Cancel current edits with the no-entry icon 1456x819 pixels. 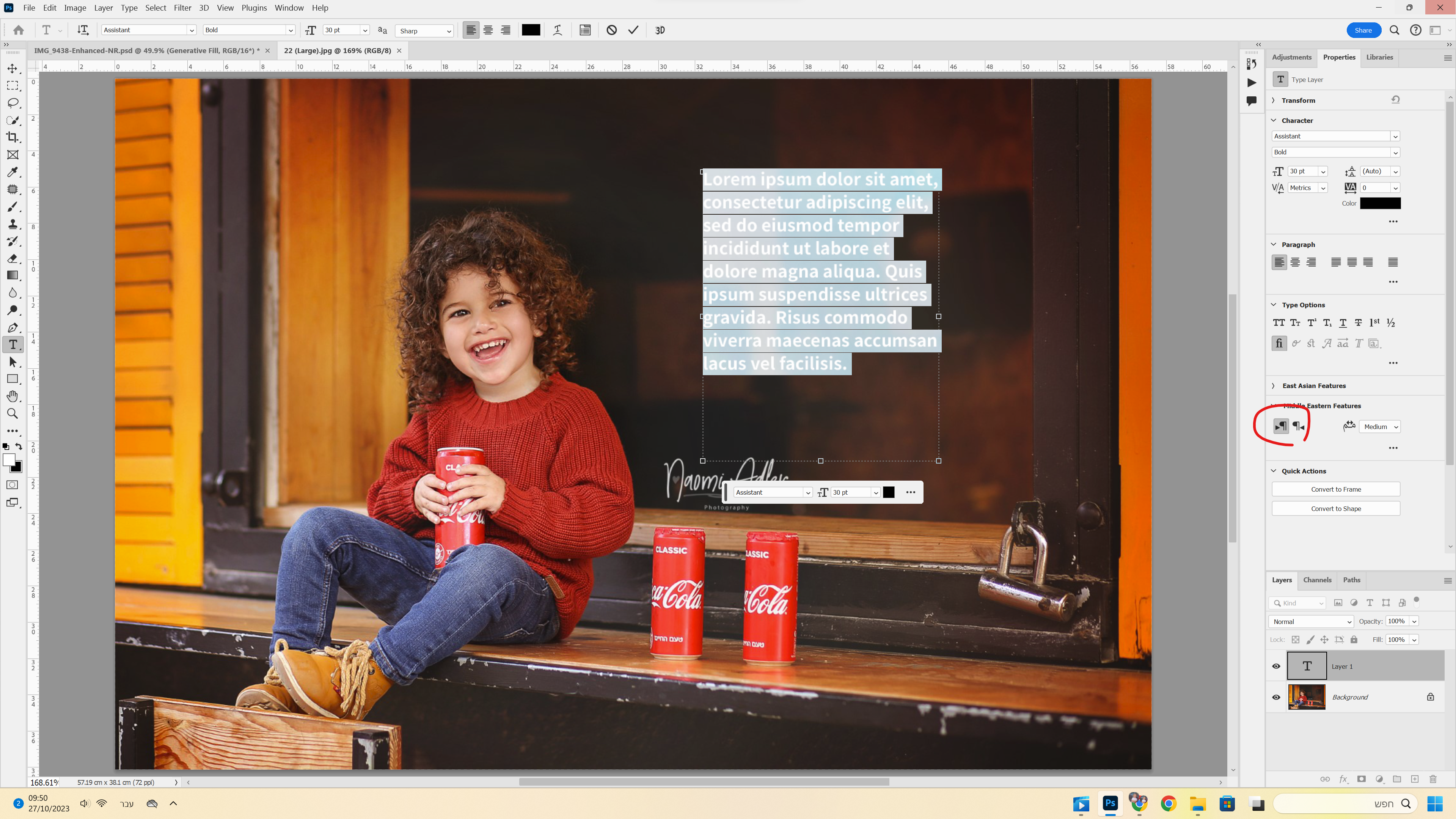click(x=611, y=30)
